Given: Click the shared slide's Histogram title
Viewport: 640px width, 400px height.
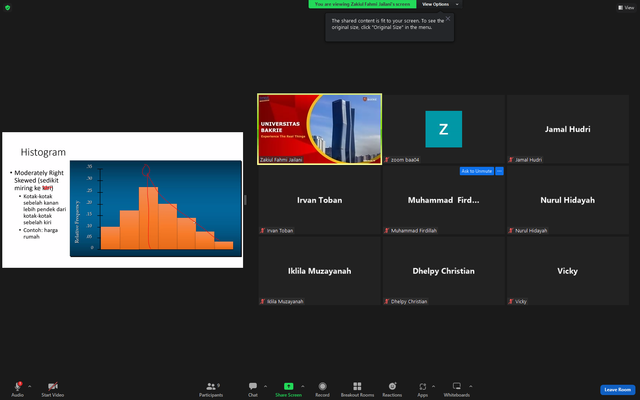Looking at the screenshot, I should click(x=43, y=152).
